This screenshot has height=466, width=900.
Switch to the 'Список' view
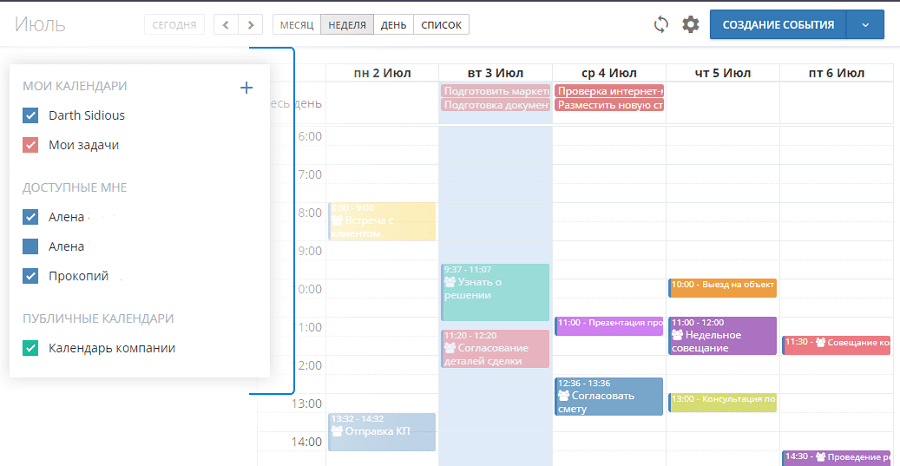(x=441, y=25)
